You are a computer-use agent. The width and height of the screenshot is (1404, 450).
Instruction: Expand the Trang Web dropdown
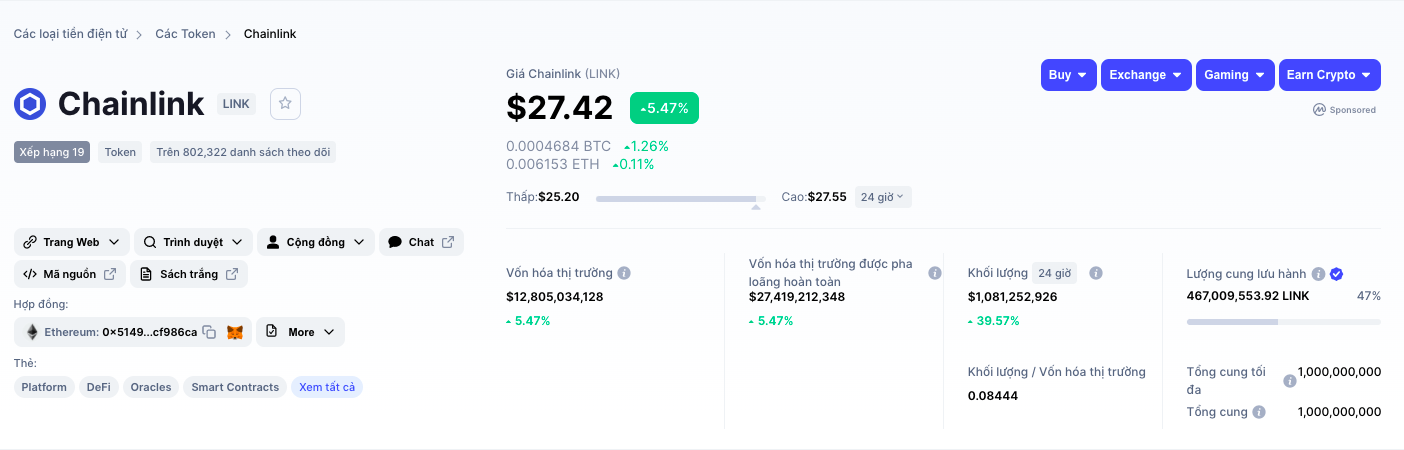tap(72, 242)
